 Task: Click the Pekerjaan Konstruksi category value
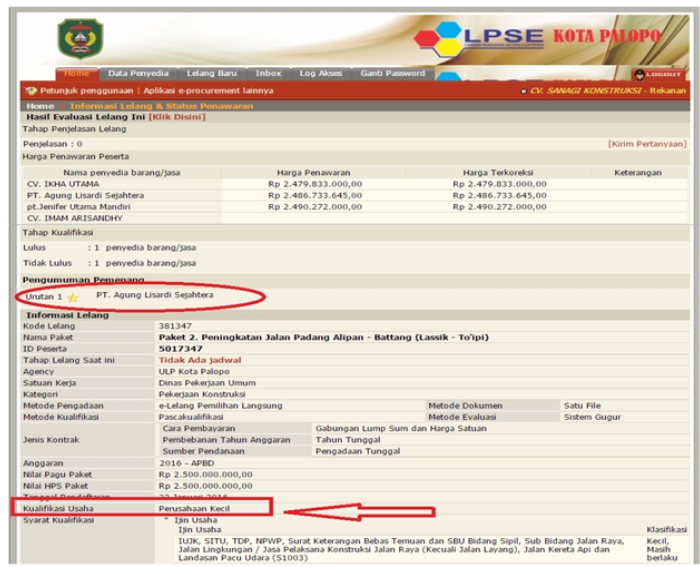point(202,394)
